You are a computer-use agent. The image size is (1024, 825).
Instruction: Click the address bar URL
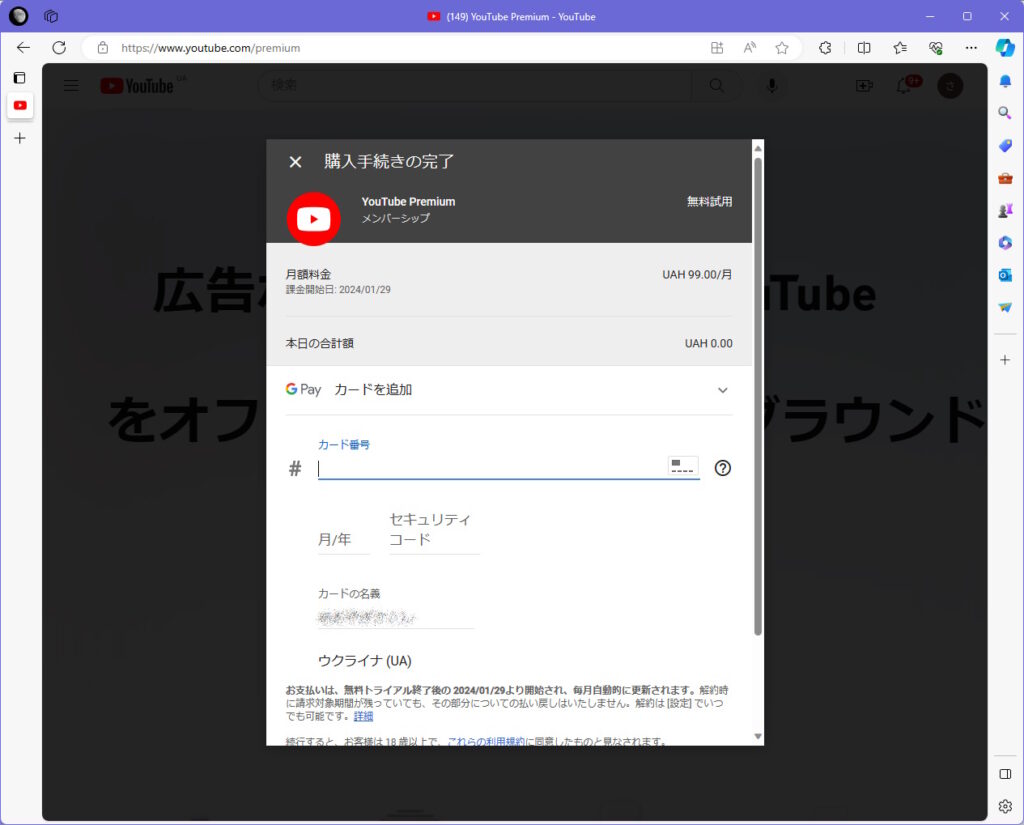coord(210,48)
